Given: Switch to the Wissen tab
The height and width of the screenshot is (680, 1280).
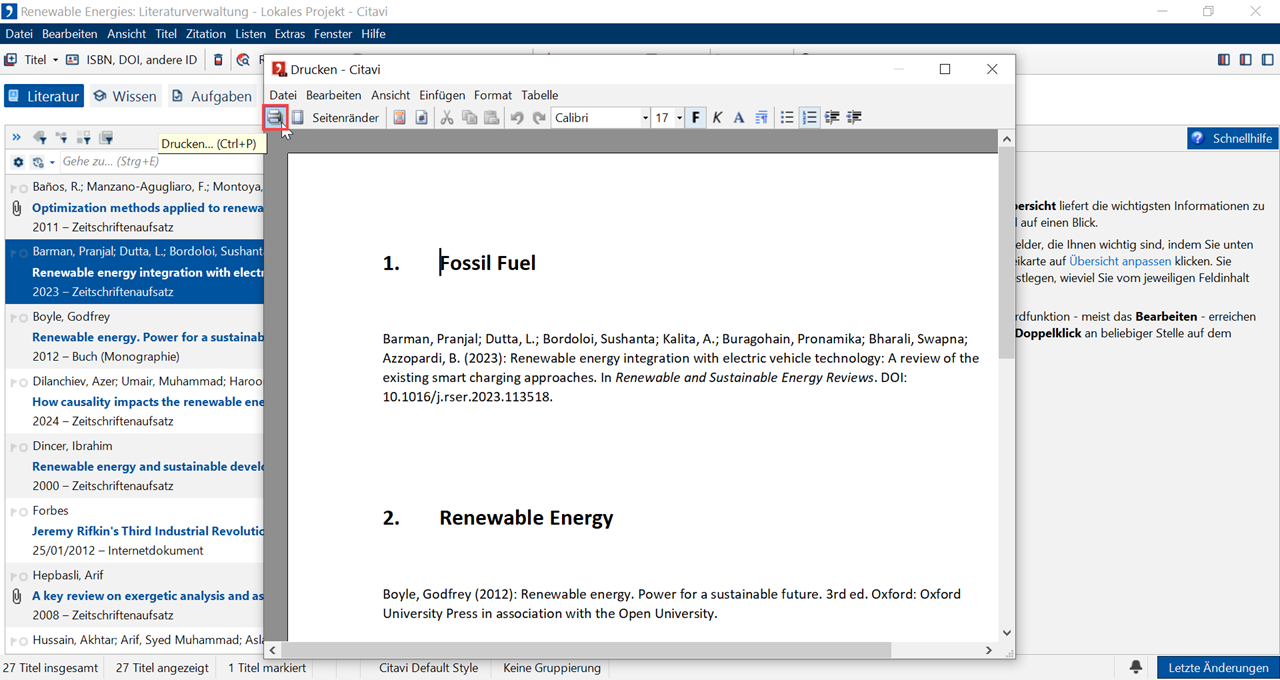Looking at the screenshot, I should [125, 96].
